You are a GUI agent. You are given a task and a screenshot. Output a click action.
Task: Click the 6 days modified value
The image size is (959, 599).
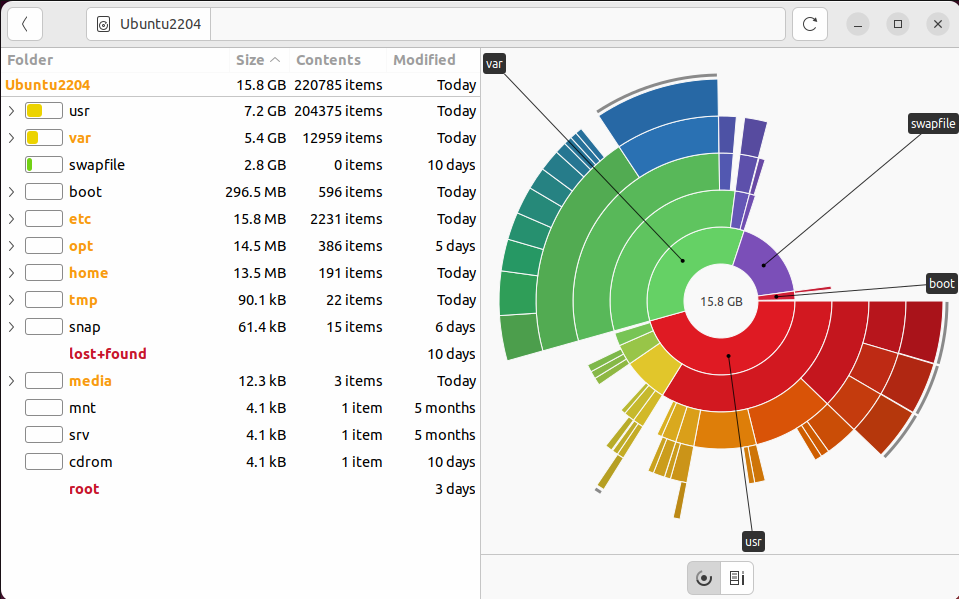pos(455,327)
